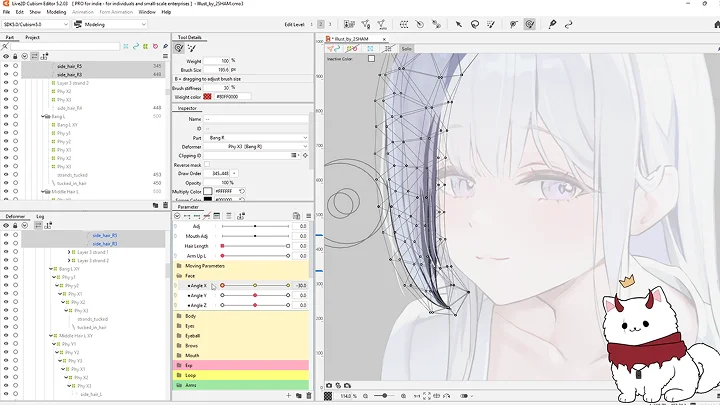Delete parameter using trash icon

tap(309, 395)
